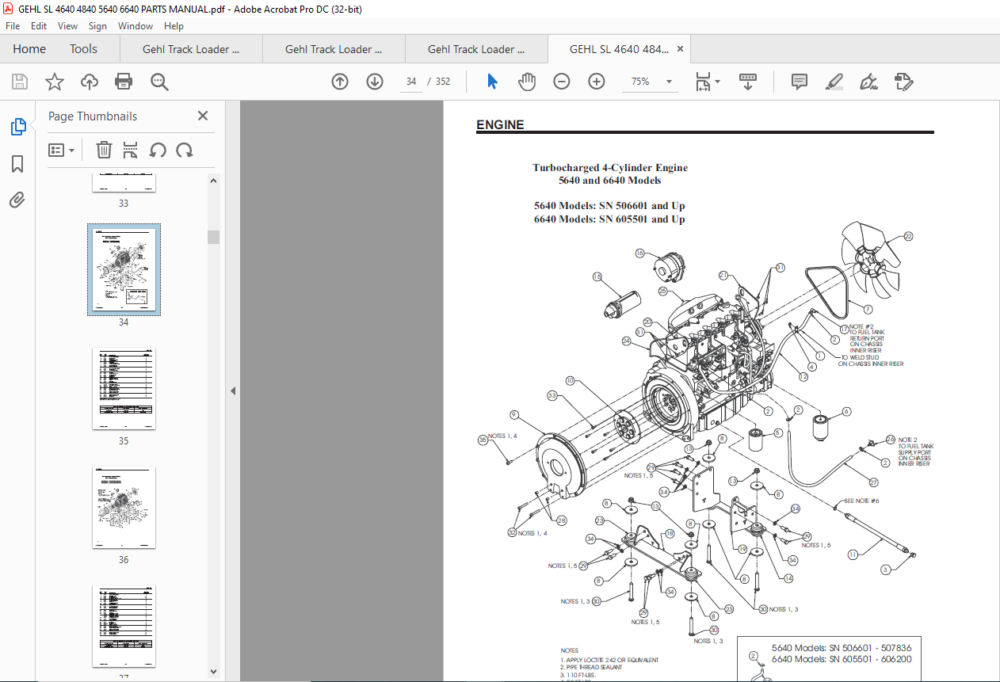1000x682 pixels.
Task: Print the document using the printer icon
Action: pos(124,82)
